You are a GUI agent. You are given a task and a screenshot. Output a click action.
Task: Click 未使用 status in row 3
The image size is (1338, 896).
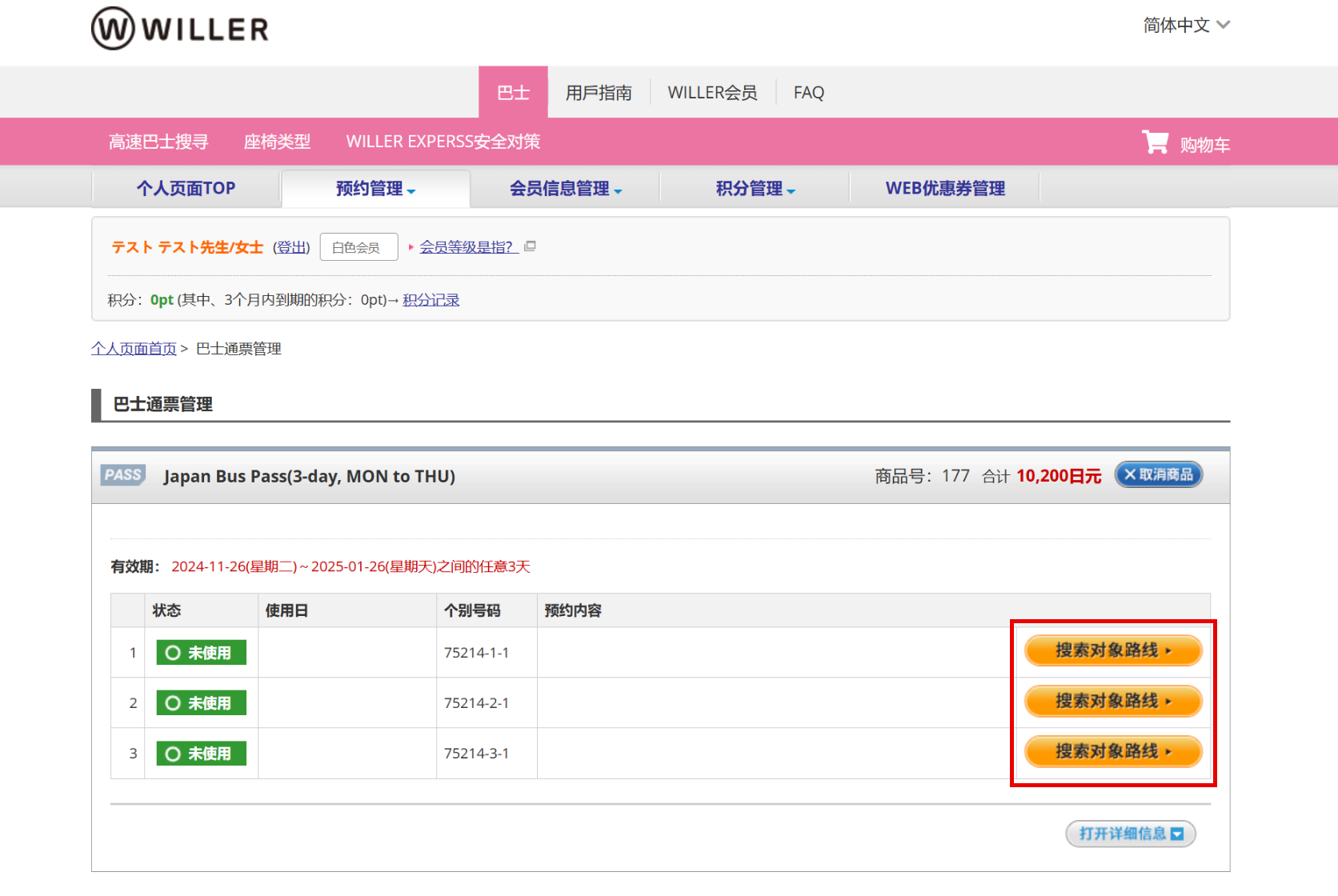pyautogui.click(x=201, y=754)
